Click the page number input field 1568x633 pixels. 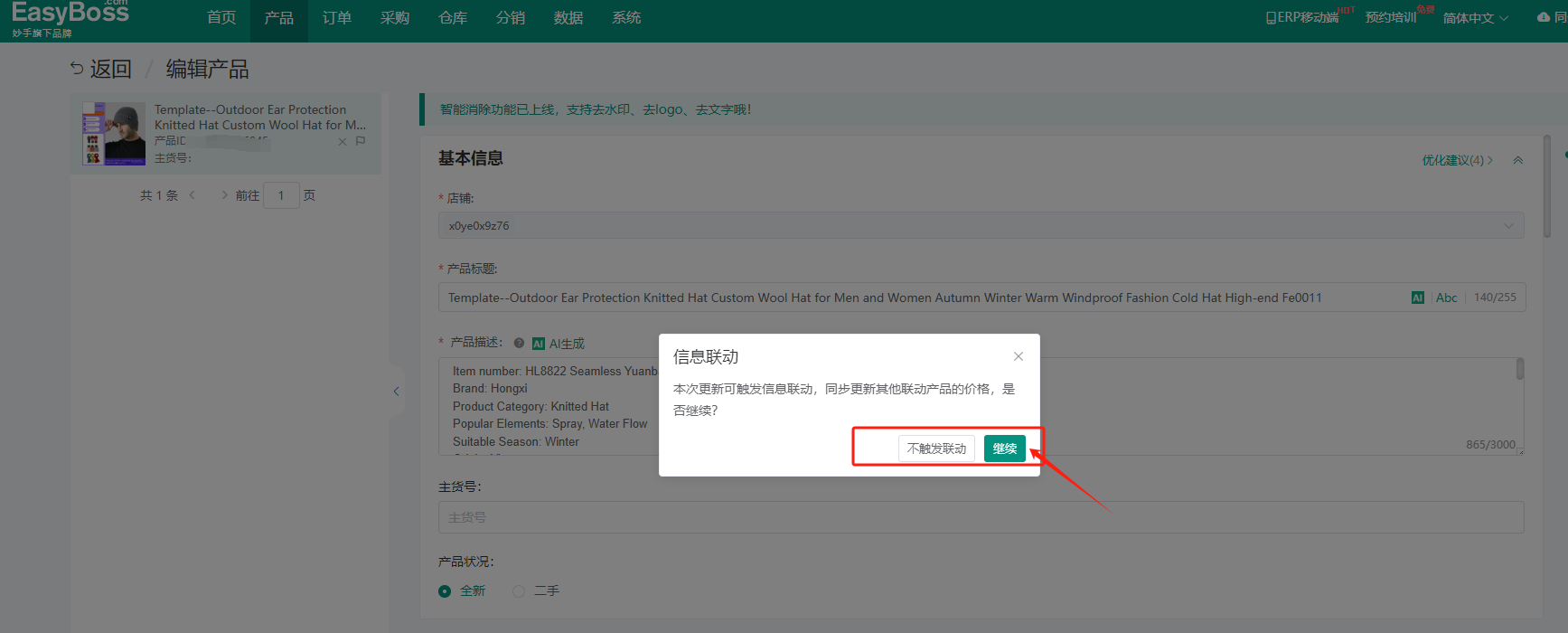click(x=281, y=195)
